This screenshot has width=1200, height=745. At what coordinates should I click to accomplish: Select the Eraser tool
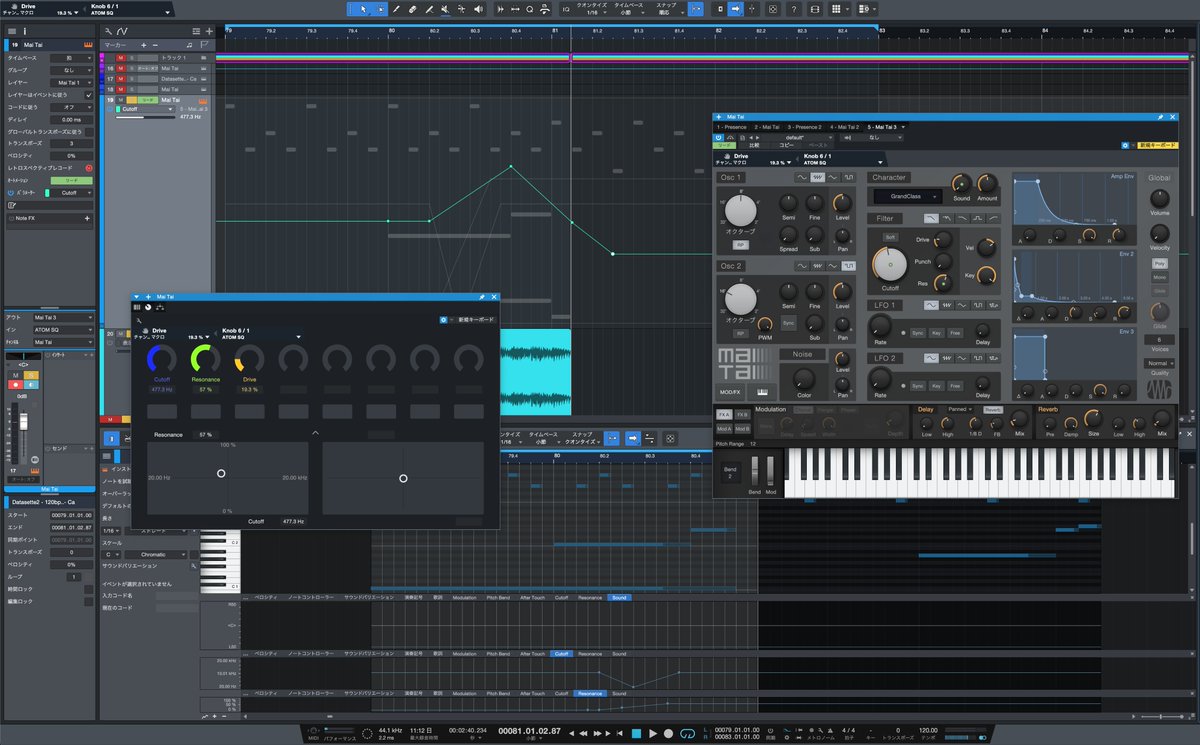(412, 9)
